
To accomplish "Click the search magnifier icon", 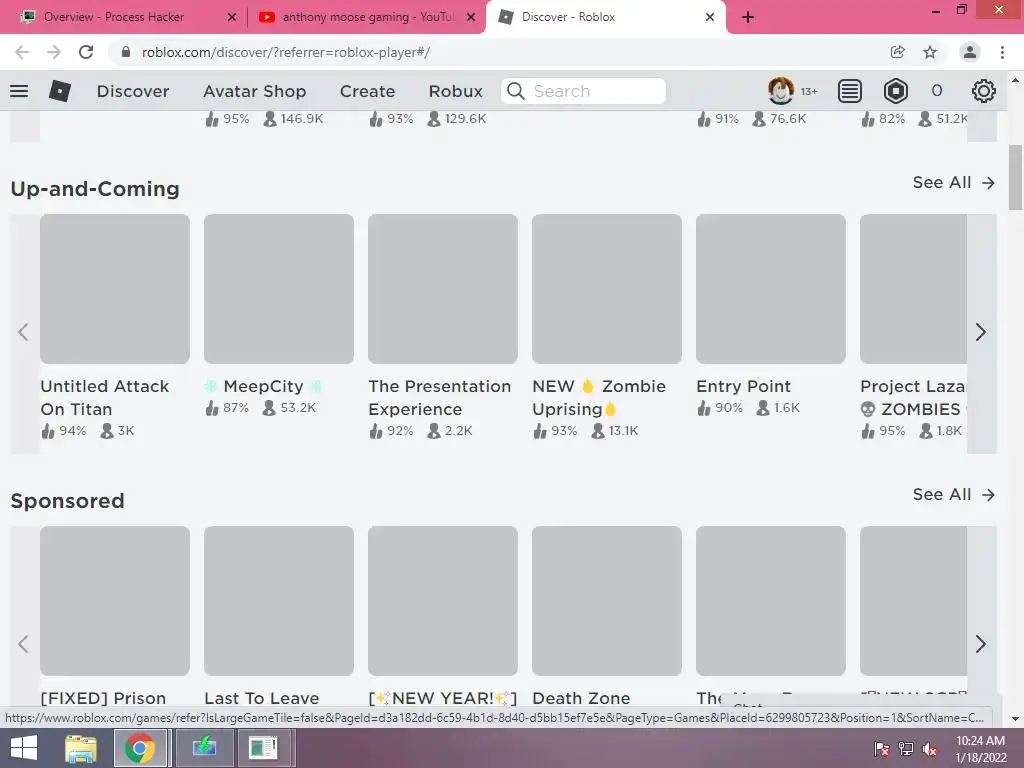I will click(x=516, y=91).
